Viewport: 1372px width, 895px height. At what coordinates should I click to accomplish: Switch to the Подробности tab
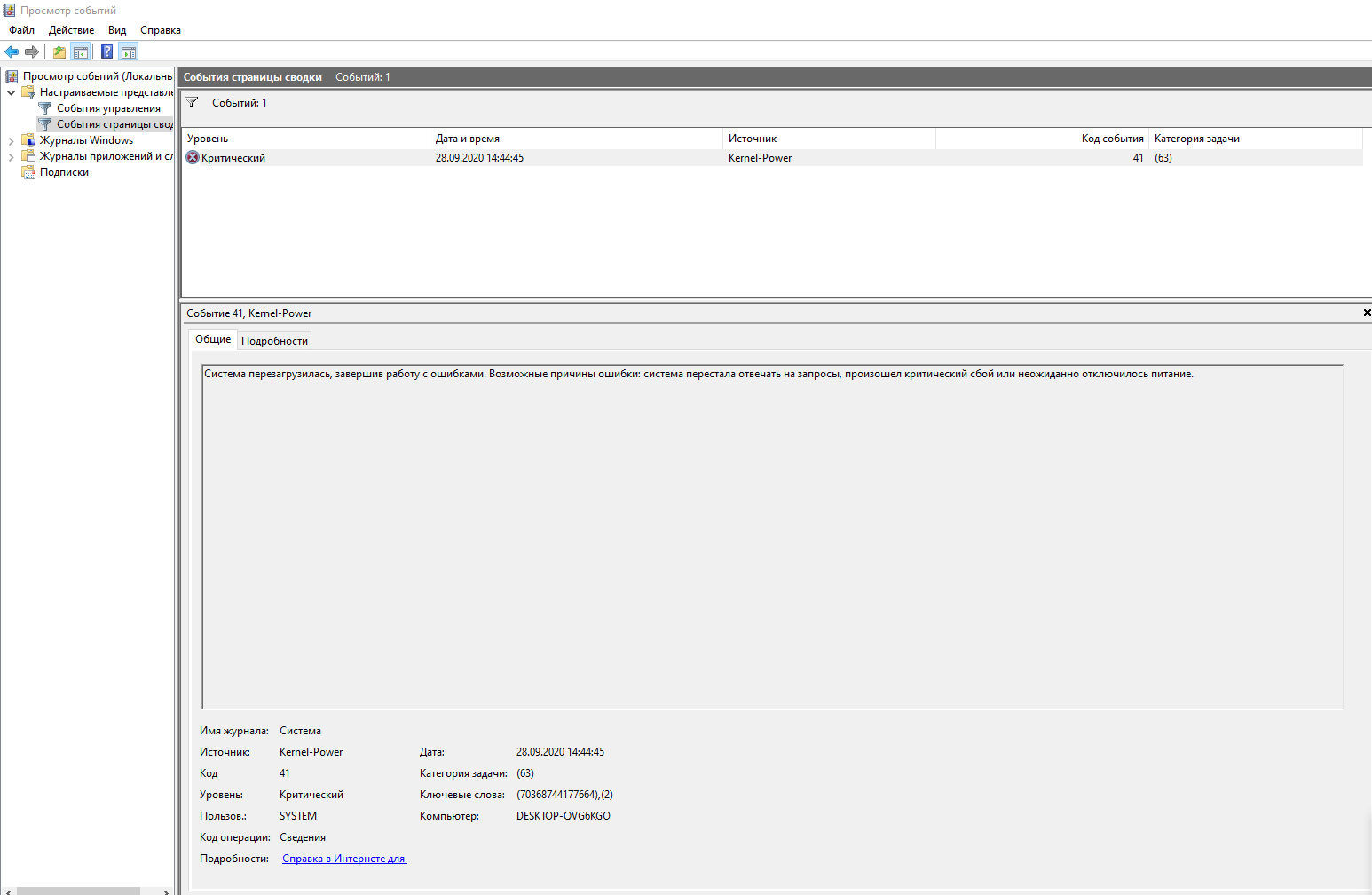click(x=274, y=341)
